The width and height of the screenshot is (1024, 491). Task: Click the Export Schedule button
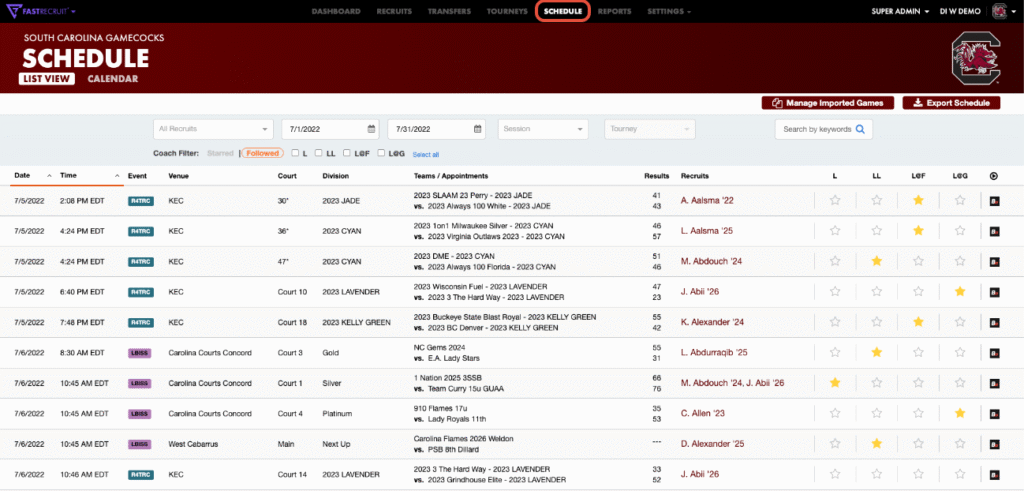[x=950, y=103]
